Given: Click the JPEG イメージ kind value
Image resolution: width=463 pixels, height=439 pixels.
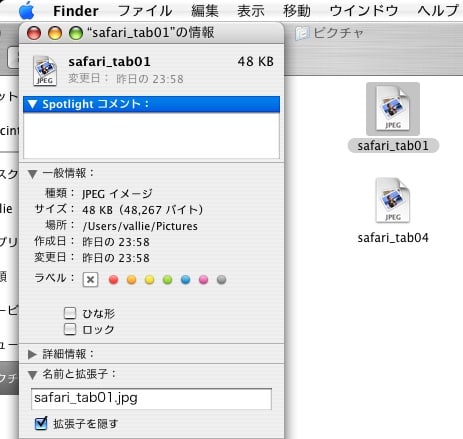Looking at the screenshot, I should tap(117, 194).
